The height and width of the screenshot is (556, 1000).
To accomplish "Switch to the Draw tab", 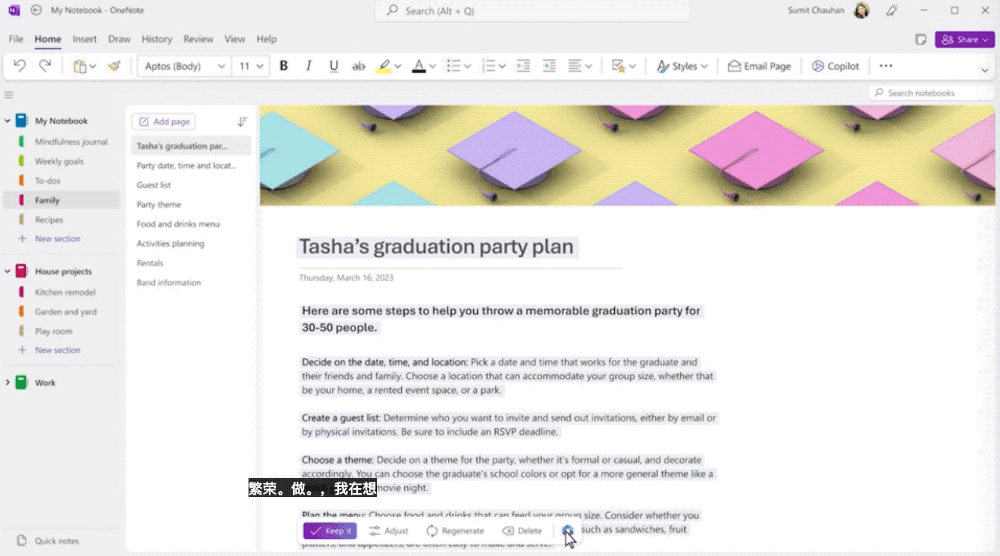I will point(119,39).
